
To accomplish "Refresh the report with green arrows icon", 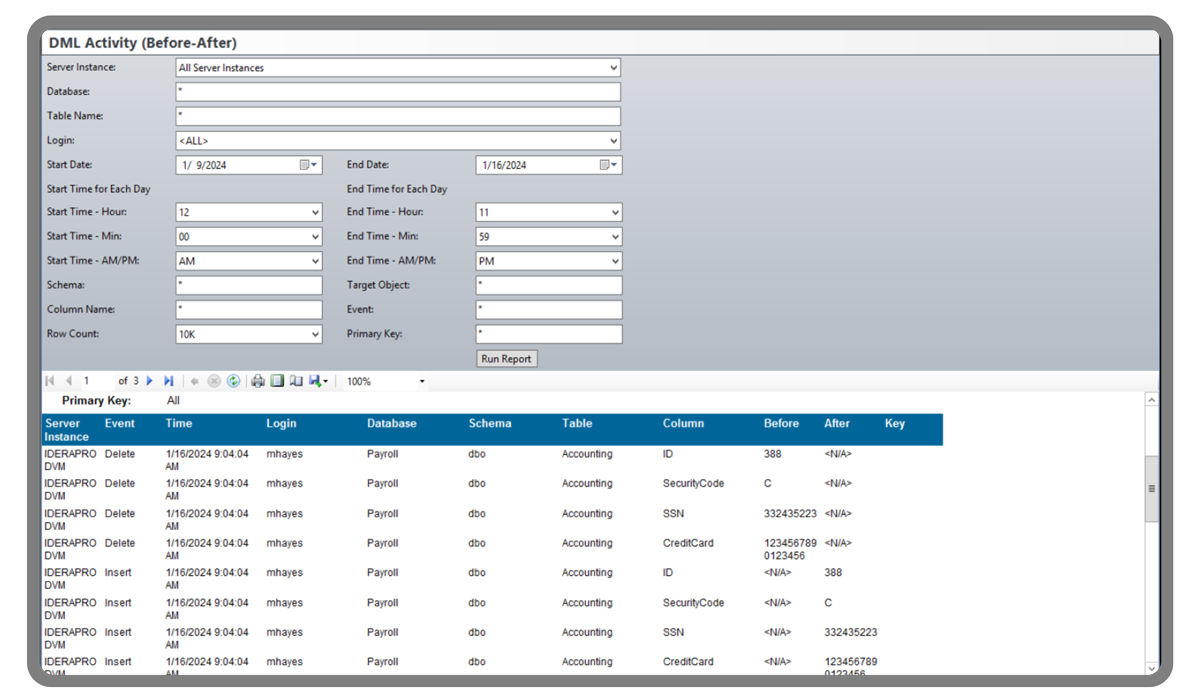I will (x=233, y=381).
